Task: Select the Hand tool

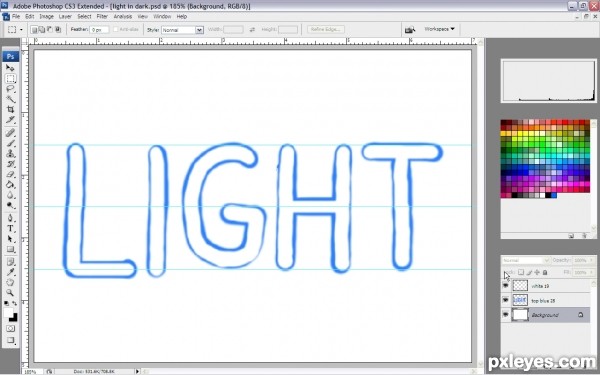Action: point(10,283)
